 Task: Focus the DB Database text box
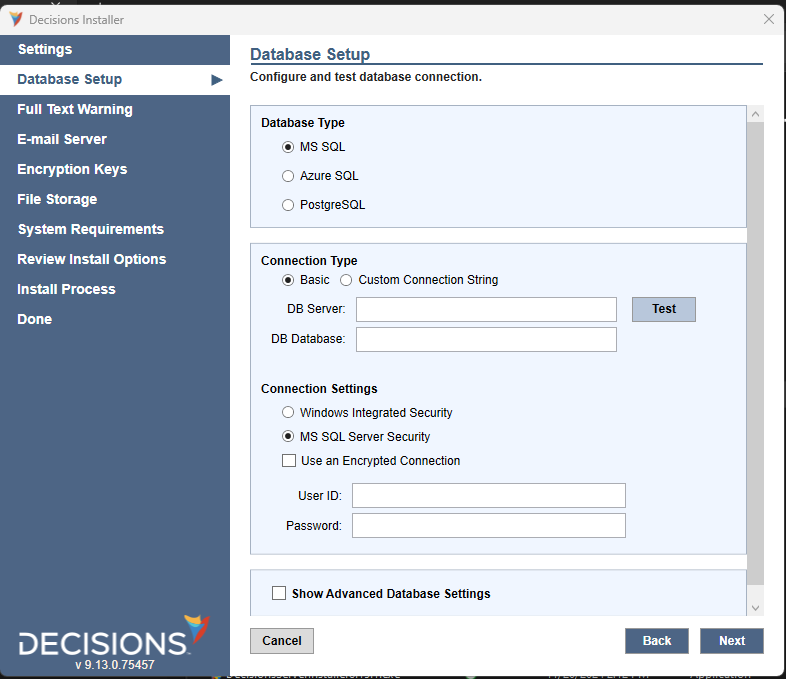486,340
